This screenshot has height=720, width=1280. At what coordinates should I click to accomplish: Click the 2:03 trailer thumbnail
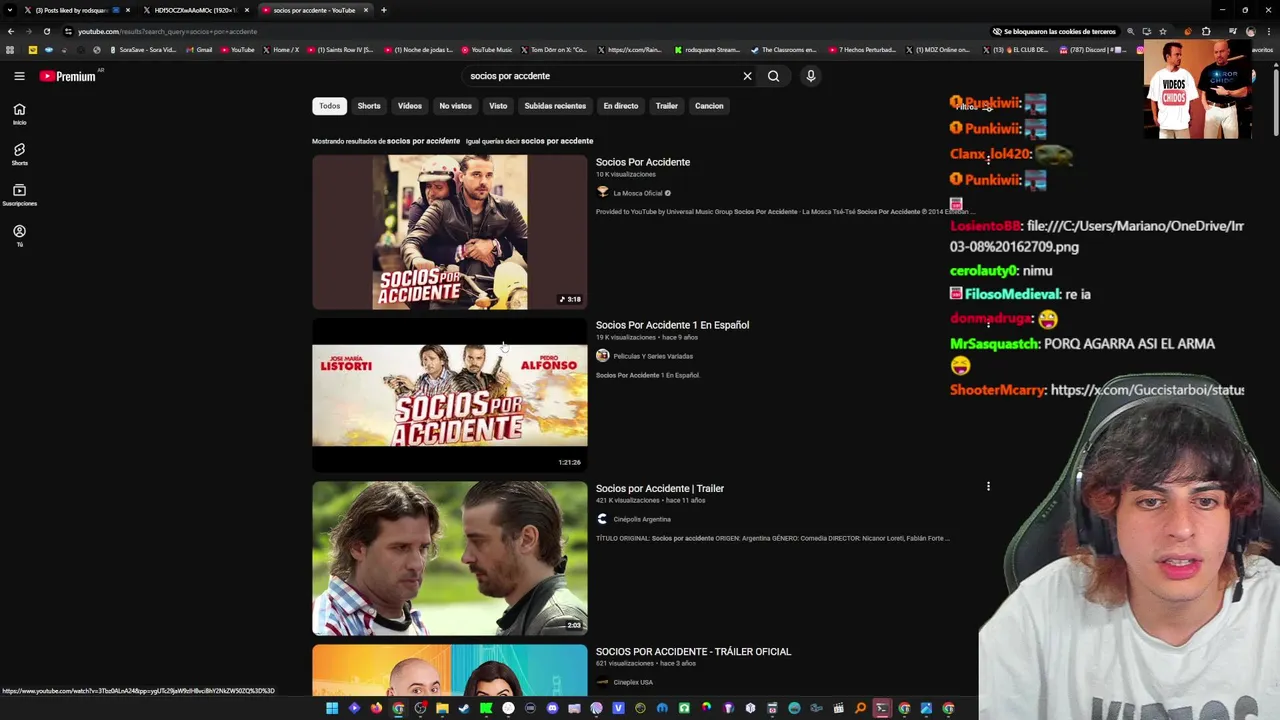point(450,558)
